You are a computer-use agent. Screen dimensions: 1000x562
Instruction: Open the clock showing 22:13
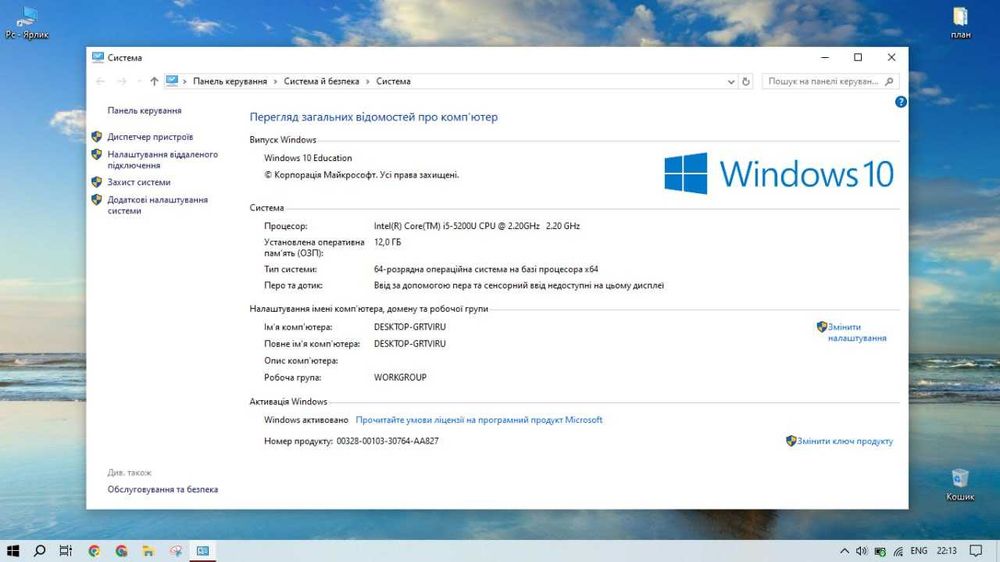[947, 551]
